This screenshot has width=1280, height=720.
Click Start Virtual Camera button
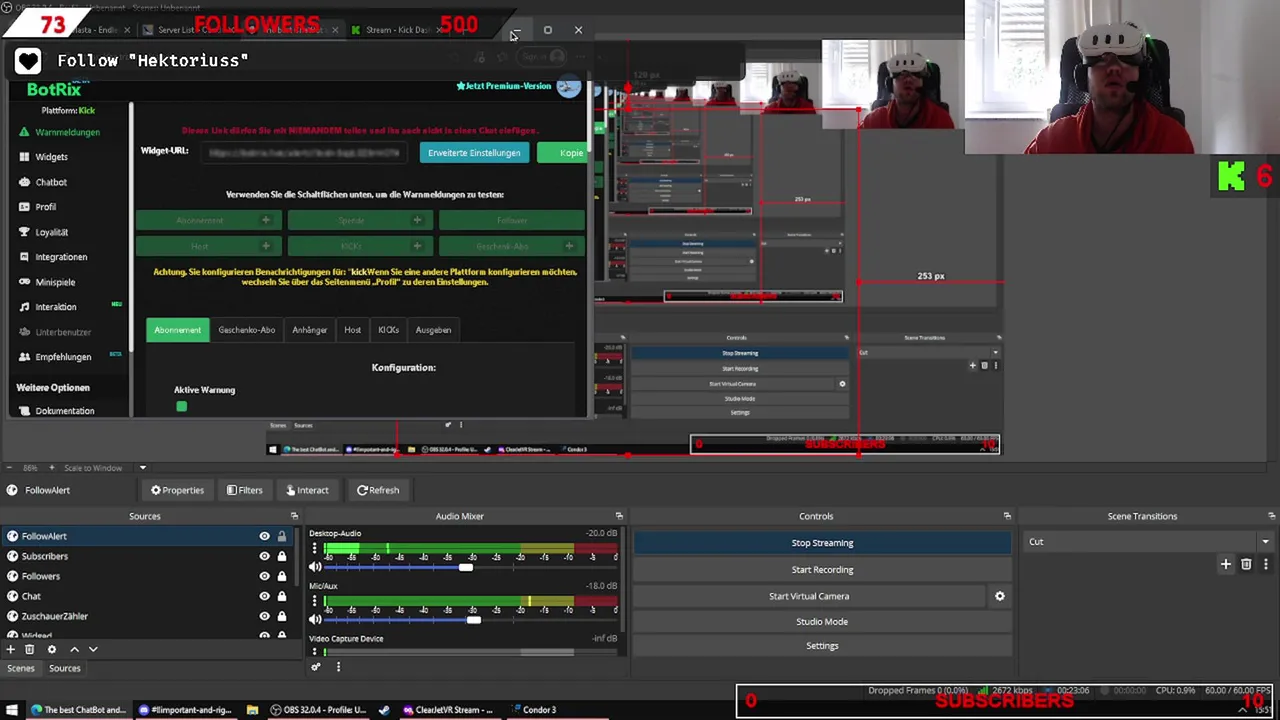(x=809, y=596)
